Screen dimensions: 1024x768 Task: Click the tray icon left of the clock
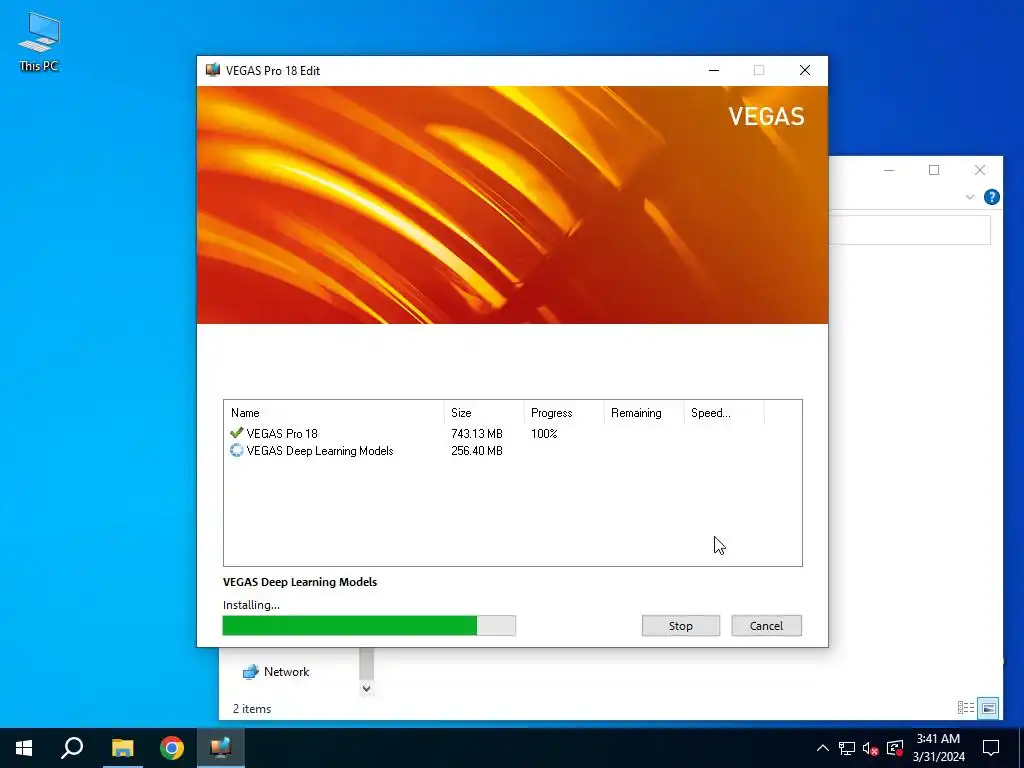coord(895,748)
